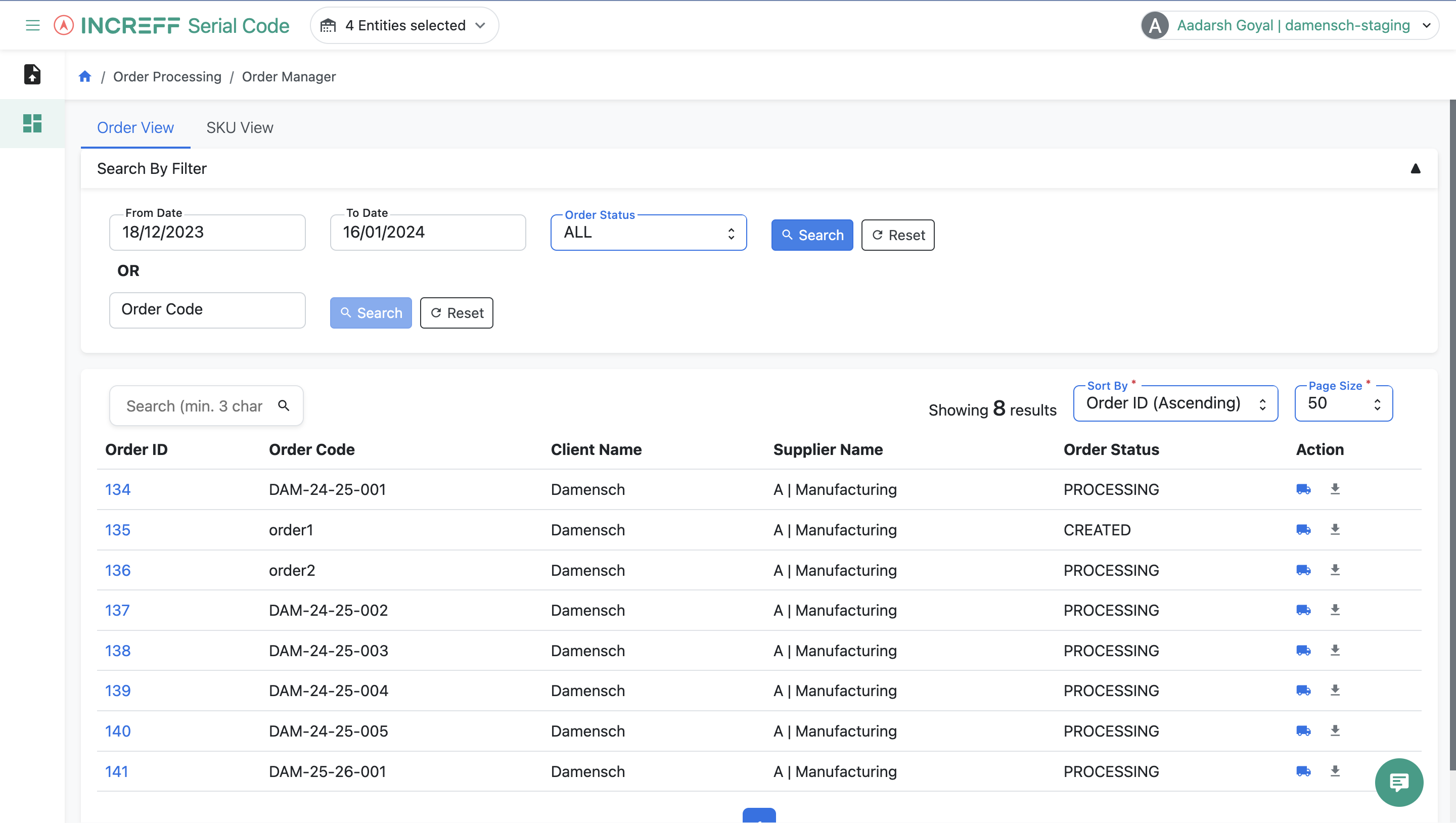Click truck icon for order 138
The image size is (1456, 823).
click(1303, 651)
